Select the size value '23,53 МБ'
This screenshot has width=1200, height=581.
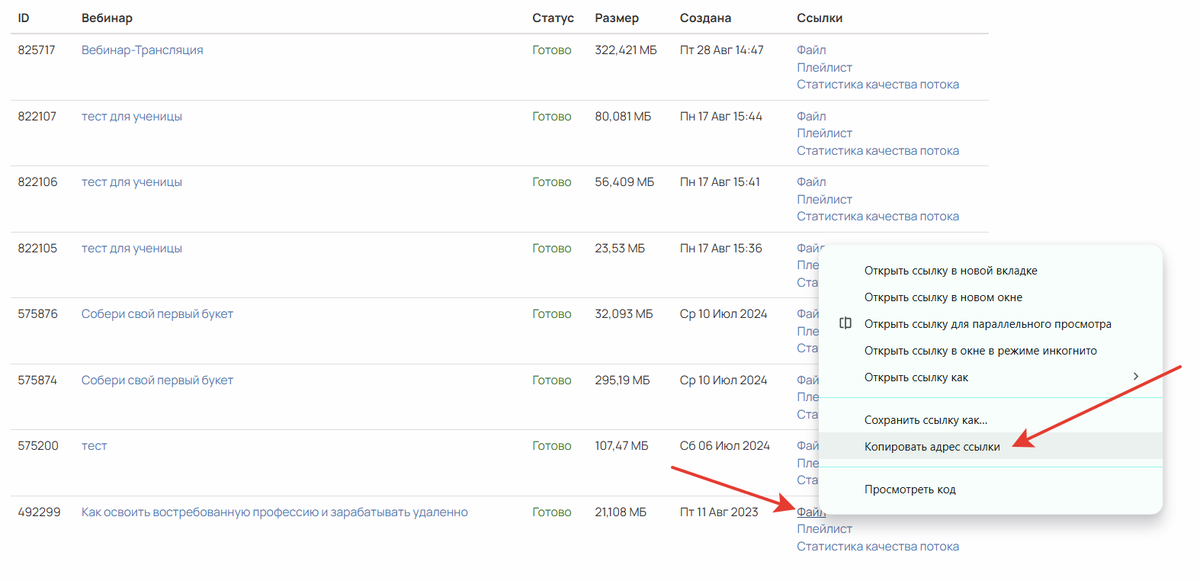(620, 248)
